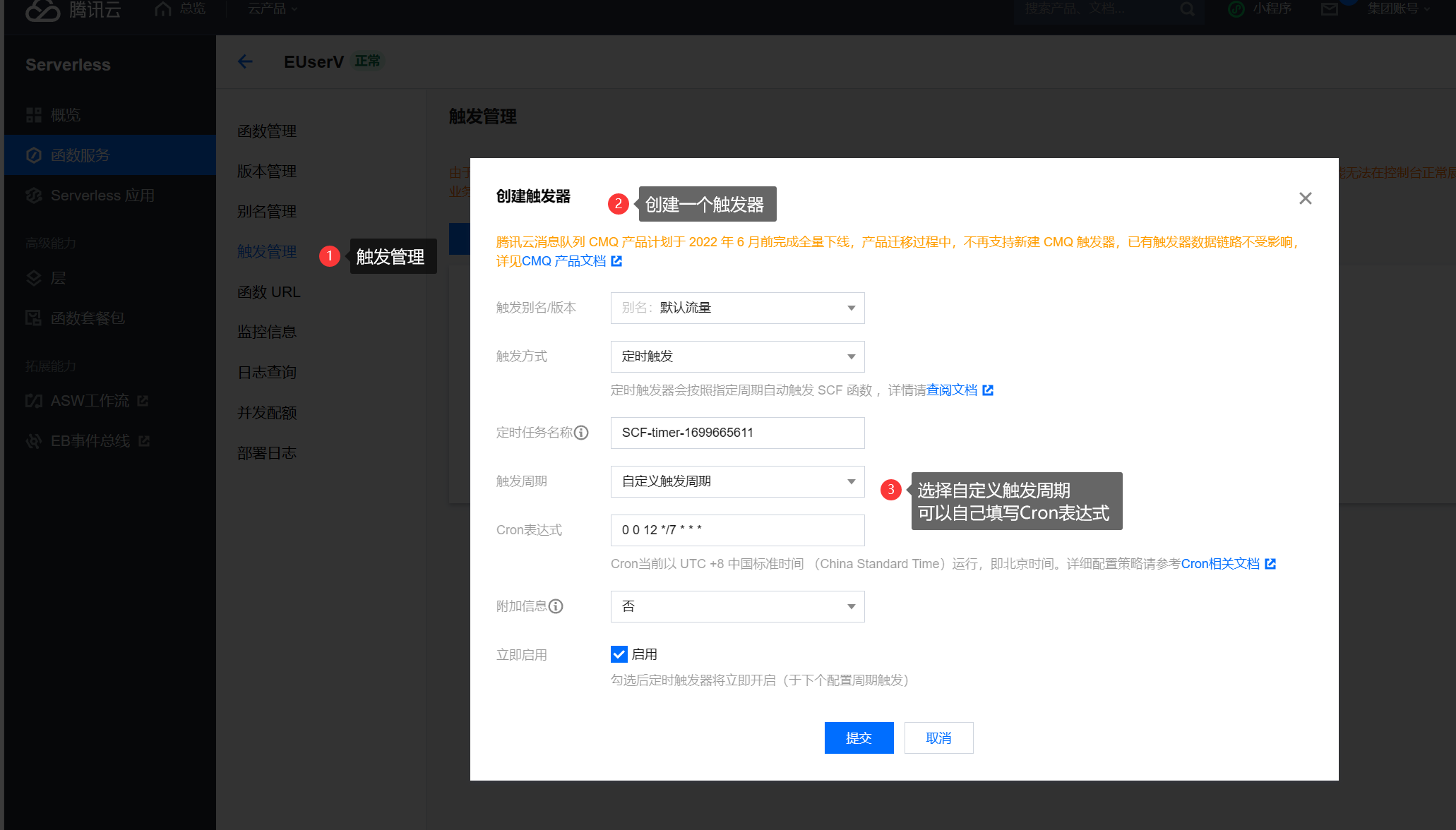Expand the 触发方式 定时触发 dropdown
Screen dimensions: 1456x830
(737, 356)
